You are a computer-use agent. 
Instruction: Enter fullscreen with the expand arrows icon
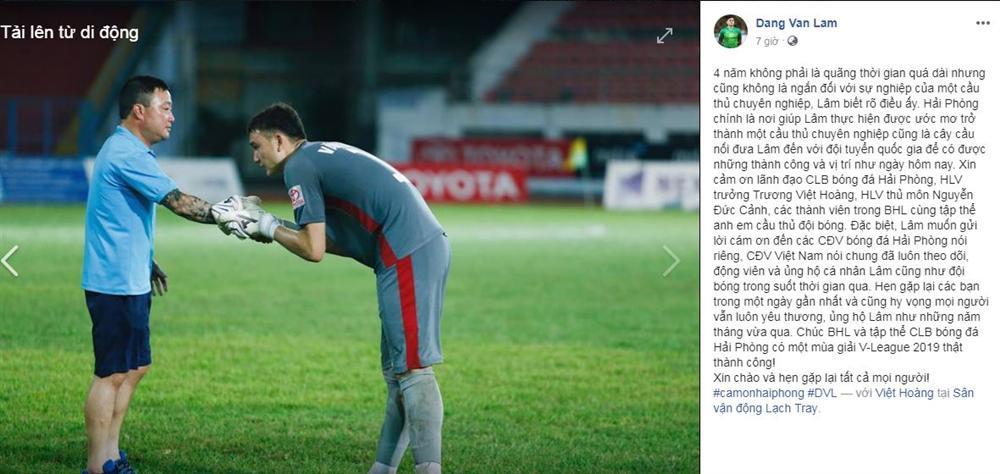[664, 36]
